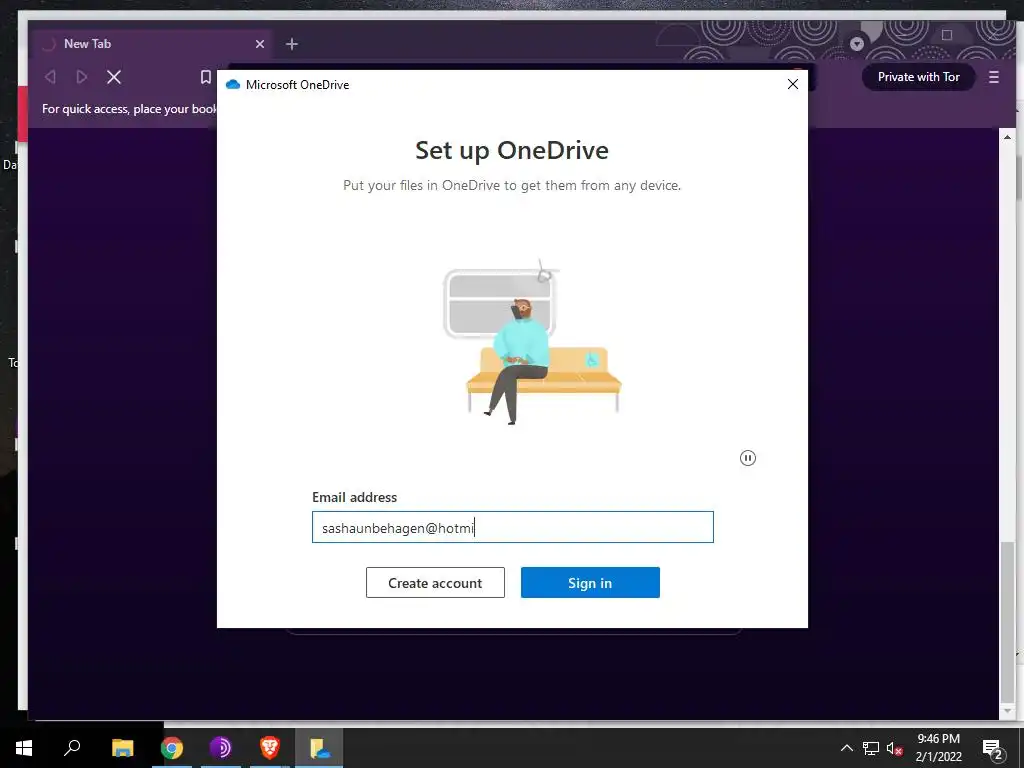Open Brave browser from the taskbar
Viewport: 1024px width, 768px height.
click(x=270, y=748)
